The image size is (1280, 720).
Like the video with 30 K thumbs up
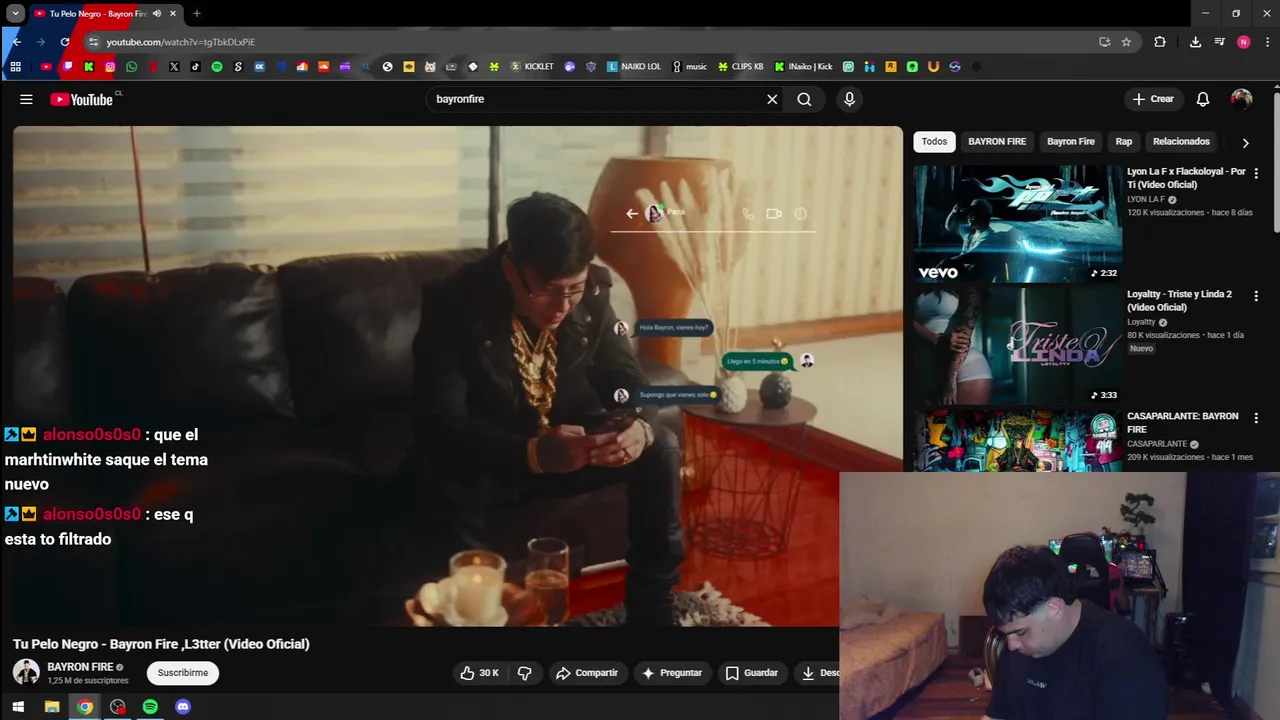click(479, 673)
